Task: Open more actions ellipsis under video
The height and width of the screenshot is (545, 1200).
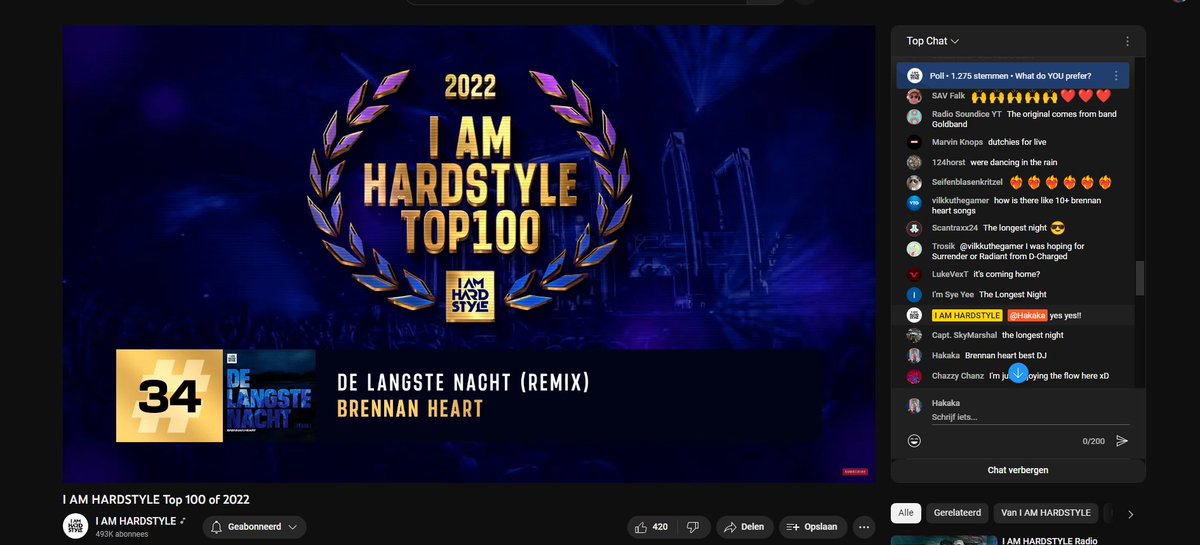Action: pos(864,527)
